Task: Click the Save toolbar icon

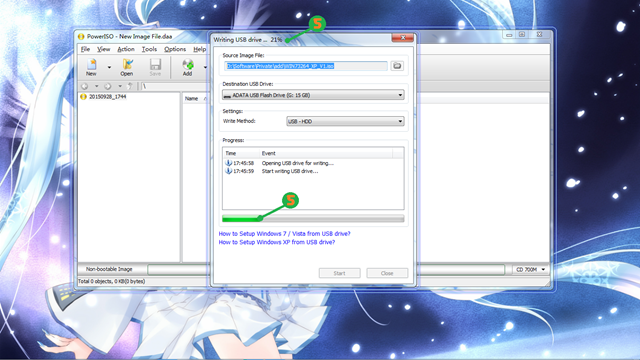Action: 155,67
